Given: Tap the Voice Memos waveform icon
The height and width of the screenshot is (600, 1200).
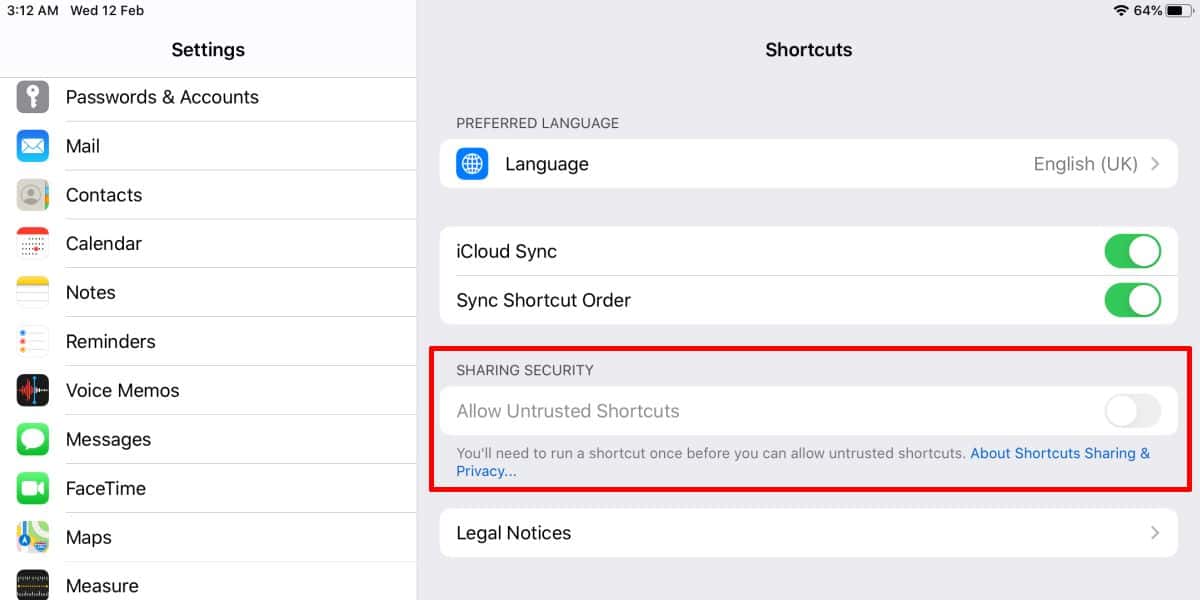Looking at the screenshot, I should (x=33, y=391).
